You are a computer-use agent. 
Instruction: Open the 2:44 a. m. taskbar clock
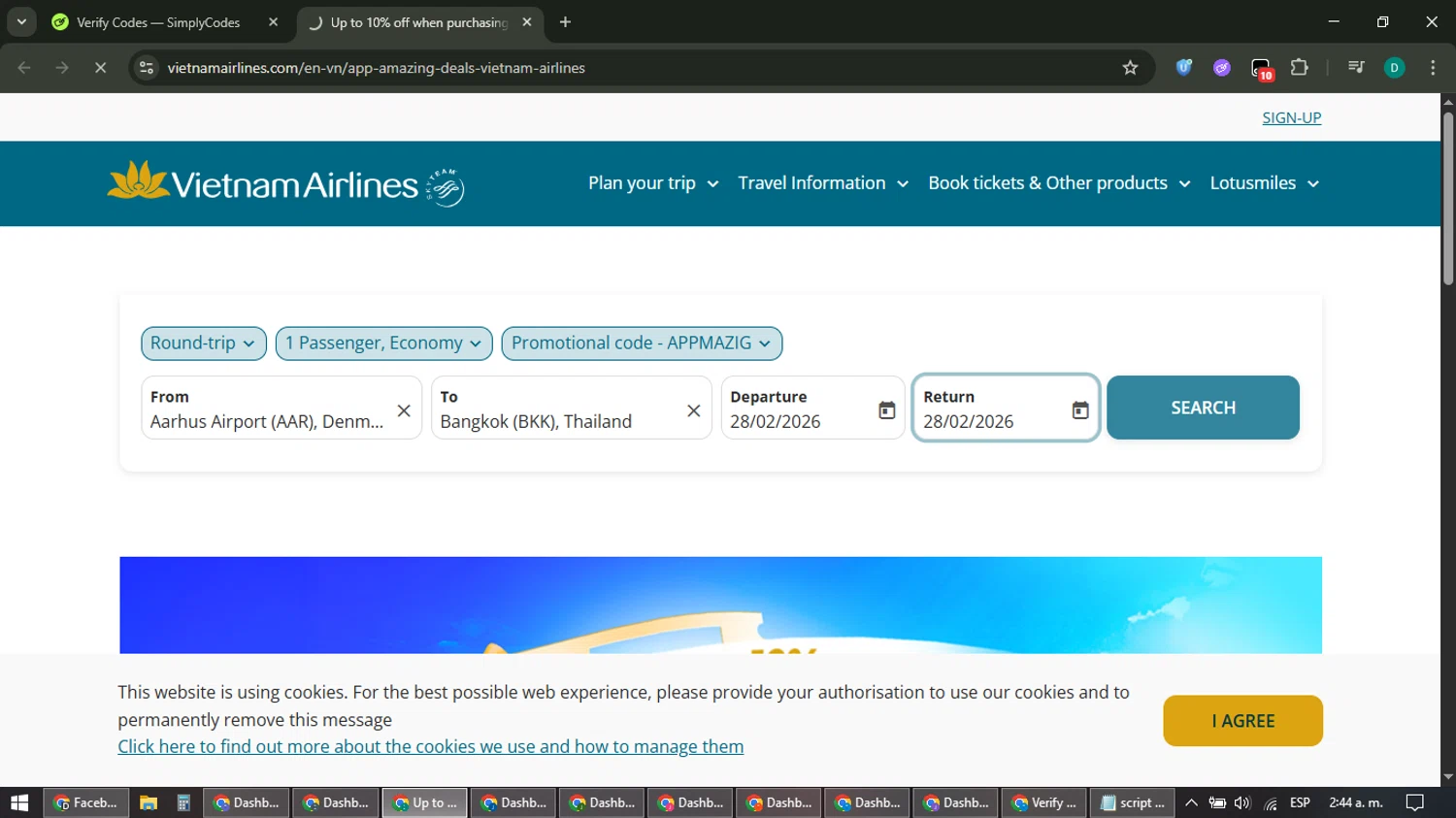click(x=1356, y=802)
